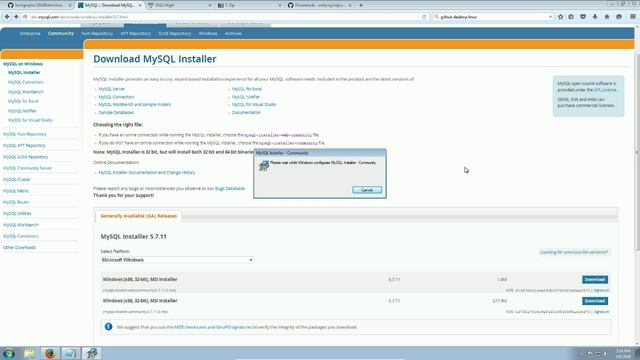This screenshot has height=360, width=640.
Task: Click the blue info icon near MD5 suggestion
Action: [108, 327]
